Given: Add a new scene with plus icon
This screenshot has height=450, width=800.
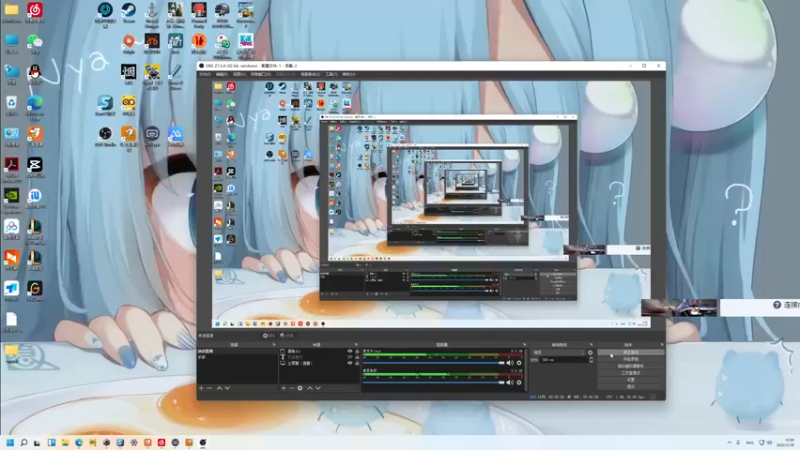Looking at the screenshot, I should click(x=201, y=388).
